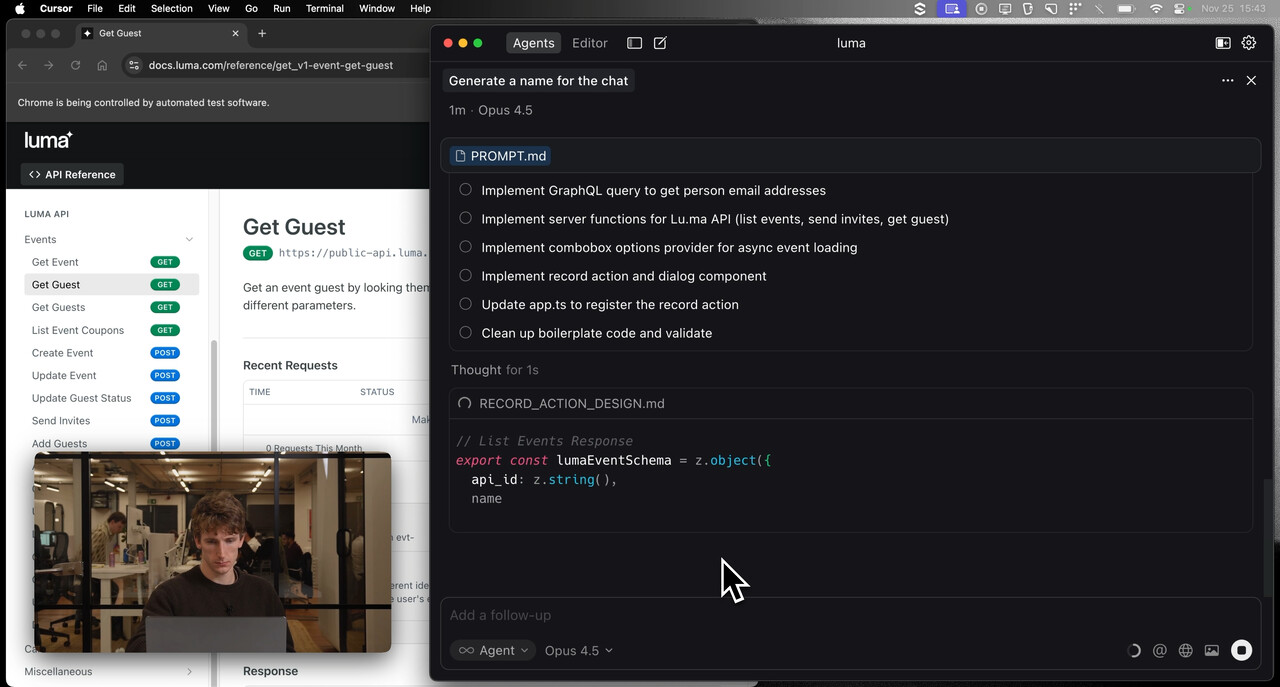
Task: Stop the running agent generation
Action: 1241,650
